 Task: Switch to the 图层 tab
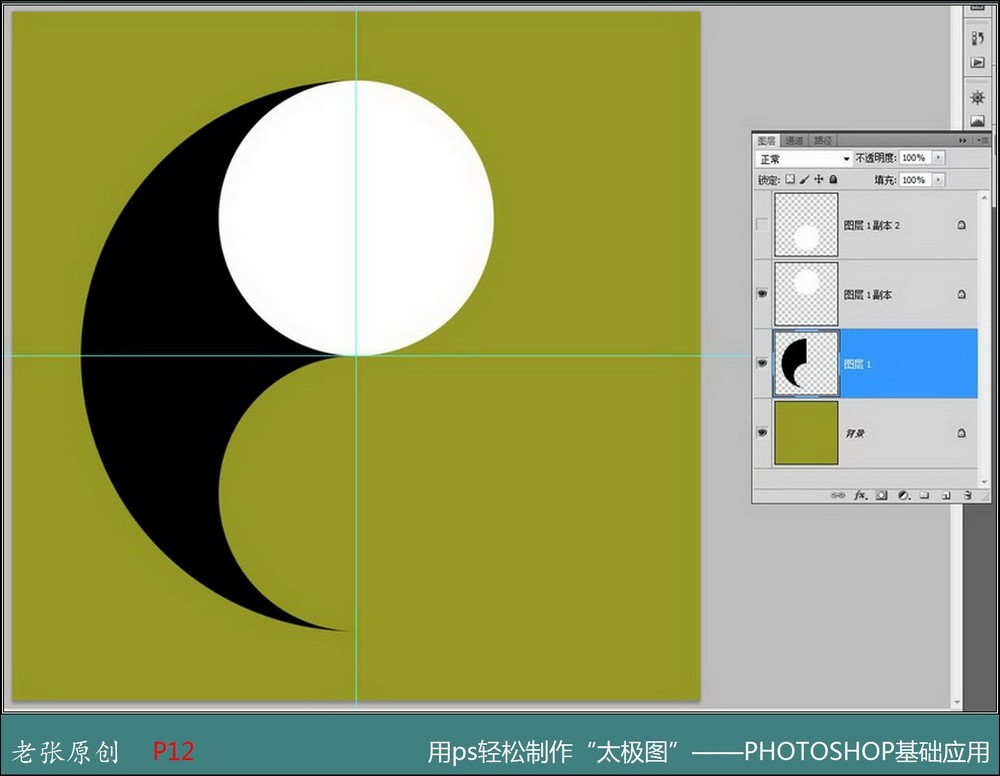pyautogui.click(x=767, y=140)
